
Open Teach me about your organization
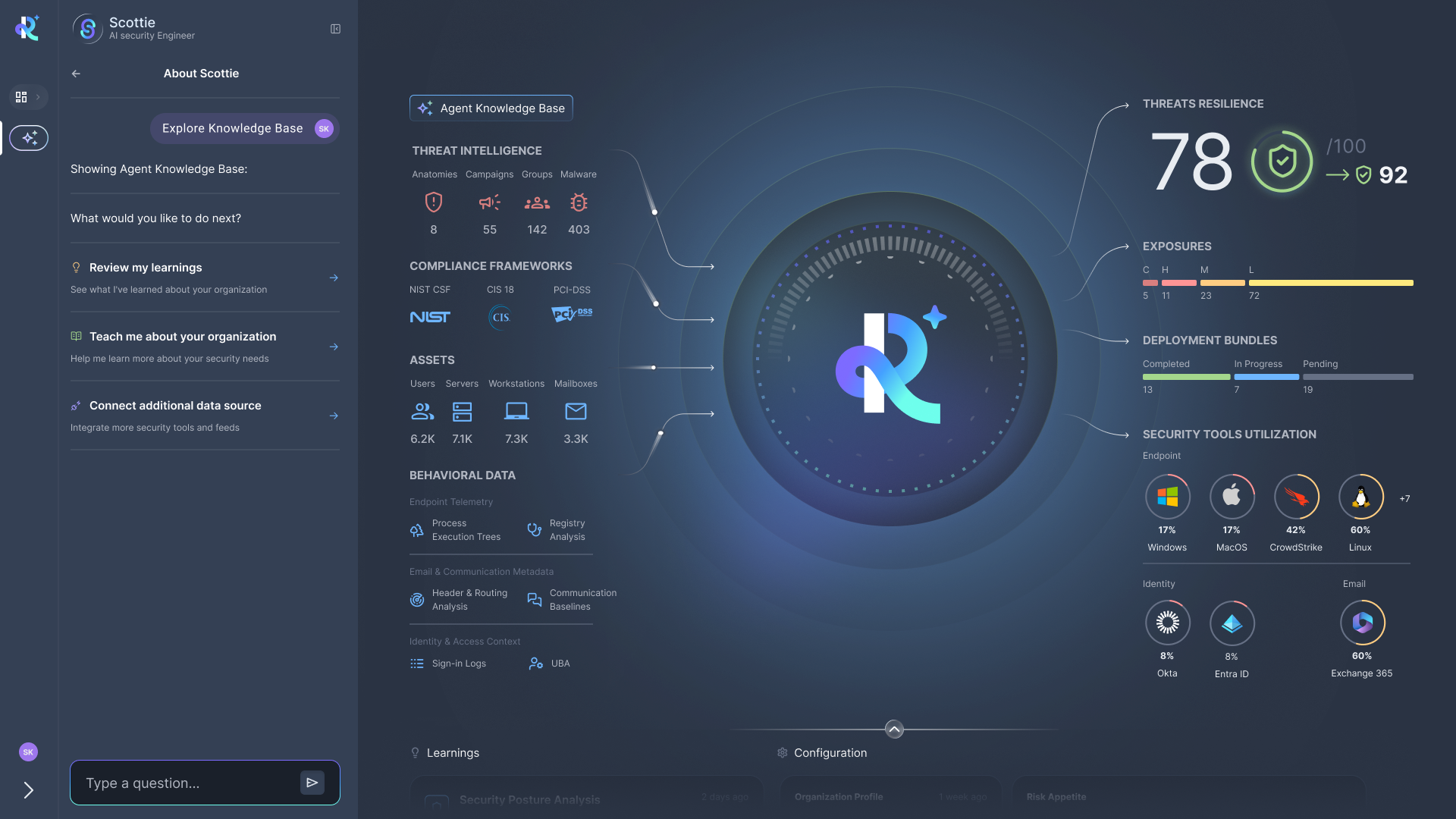click(205, 347)
